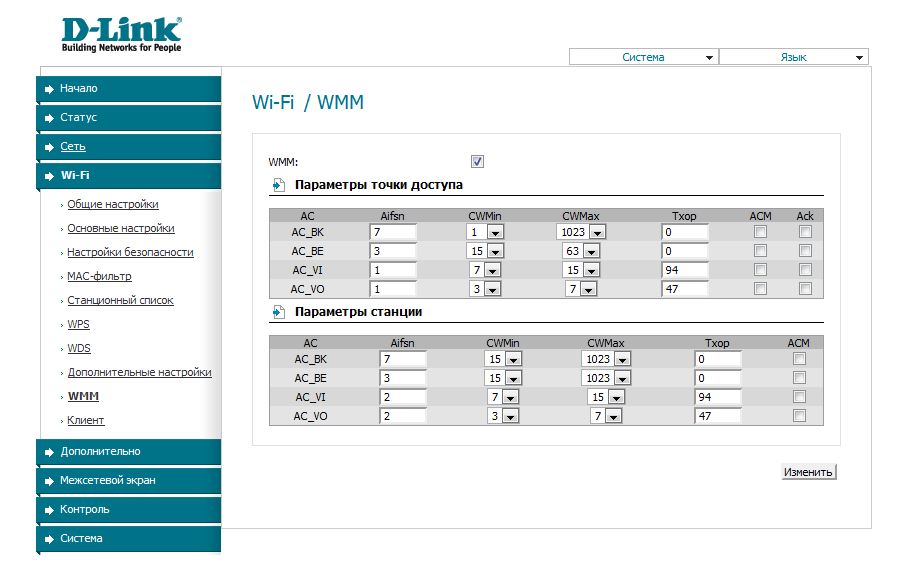Click the arrow icon beside Система in sidebar
The width and height of the screenshot is (909, 574).
[x=49, y=539]
